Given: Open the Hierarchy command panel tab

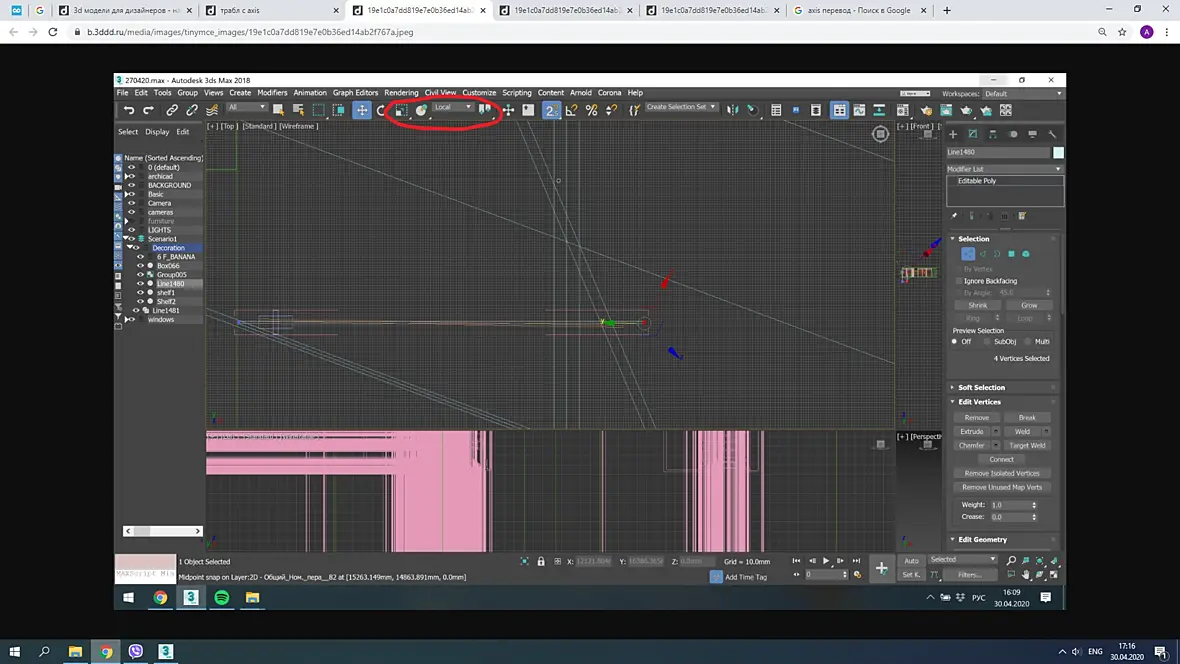Looking at the screenshot, I should point(993,134).
